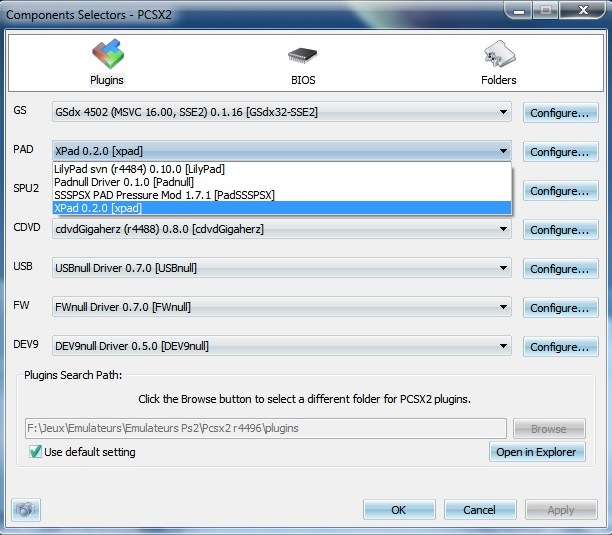Click the Folders tab label text
Screen dimensions: 612x535
click(499, 80)
